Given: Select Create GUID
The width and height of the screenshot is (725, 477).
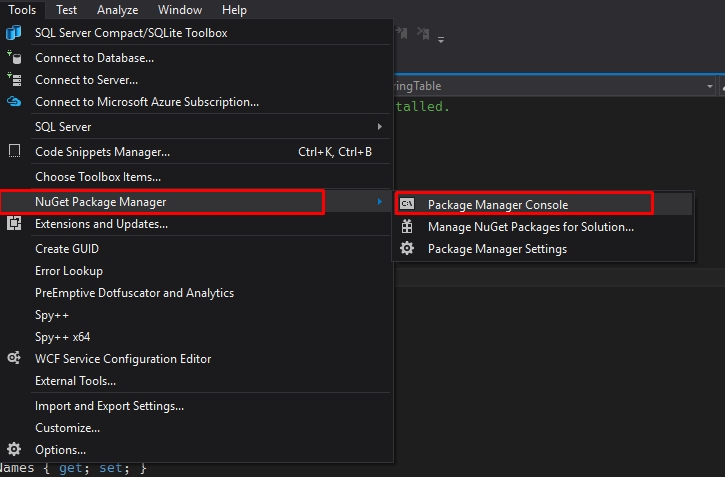Looking at the screenshot, I should coord(197,249).
